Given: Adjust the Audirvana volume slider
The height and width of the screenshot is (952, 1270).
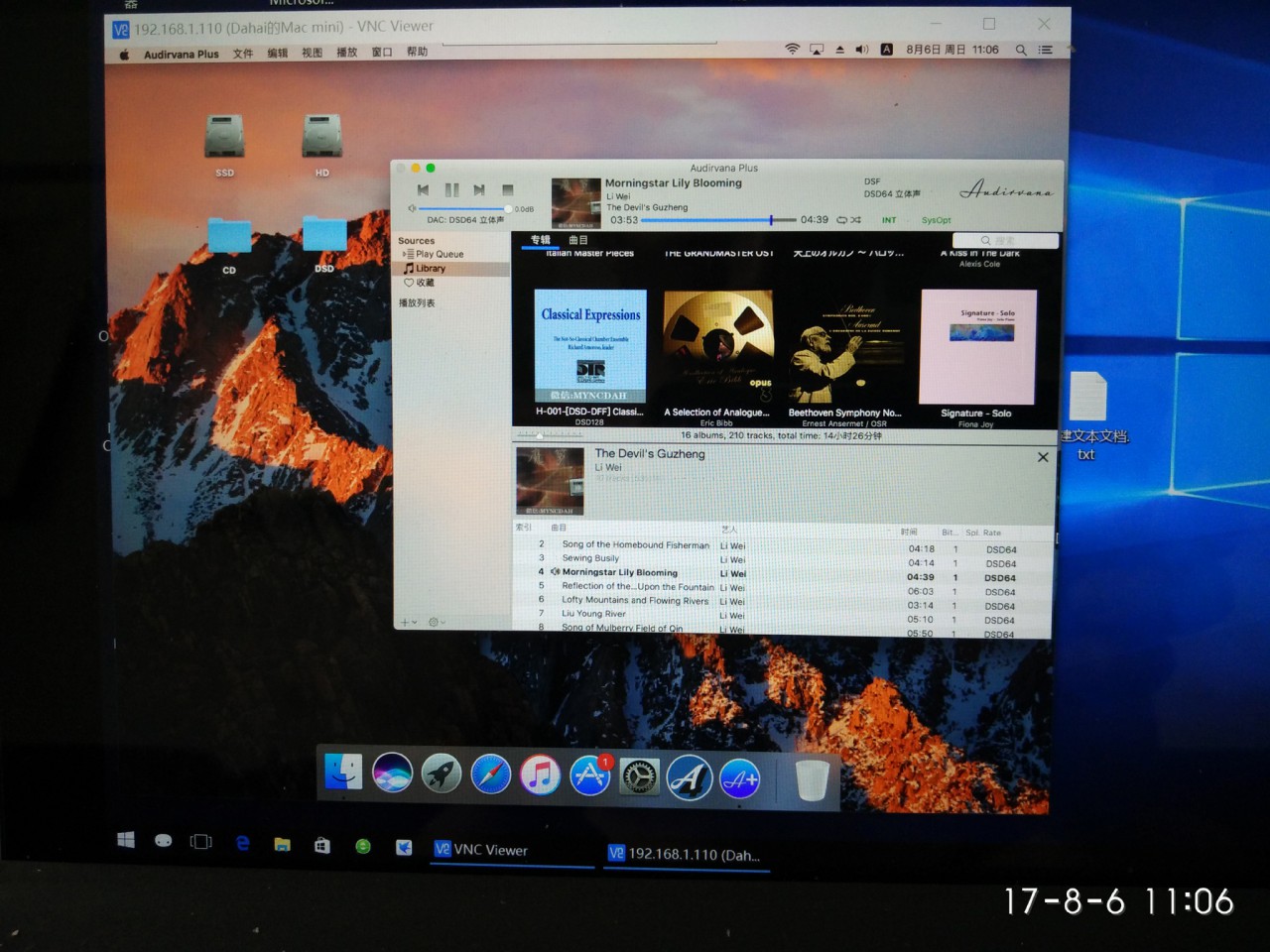Looking at the screenshot, I should (464, 208).
